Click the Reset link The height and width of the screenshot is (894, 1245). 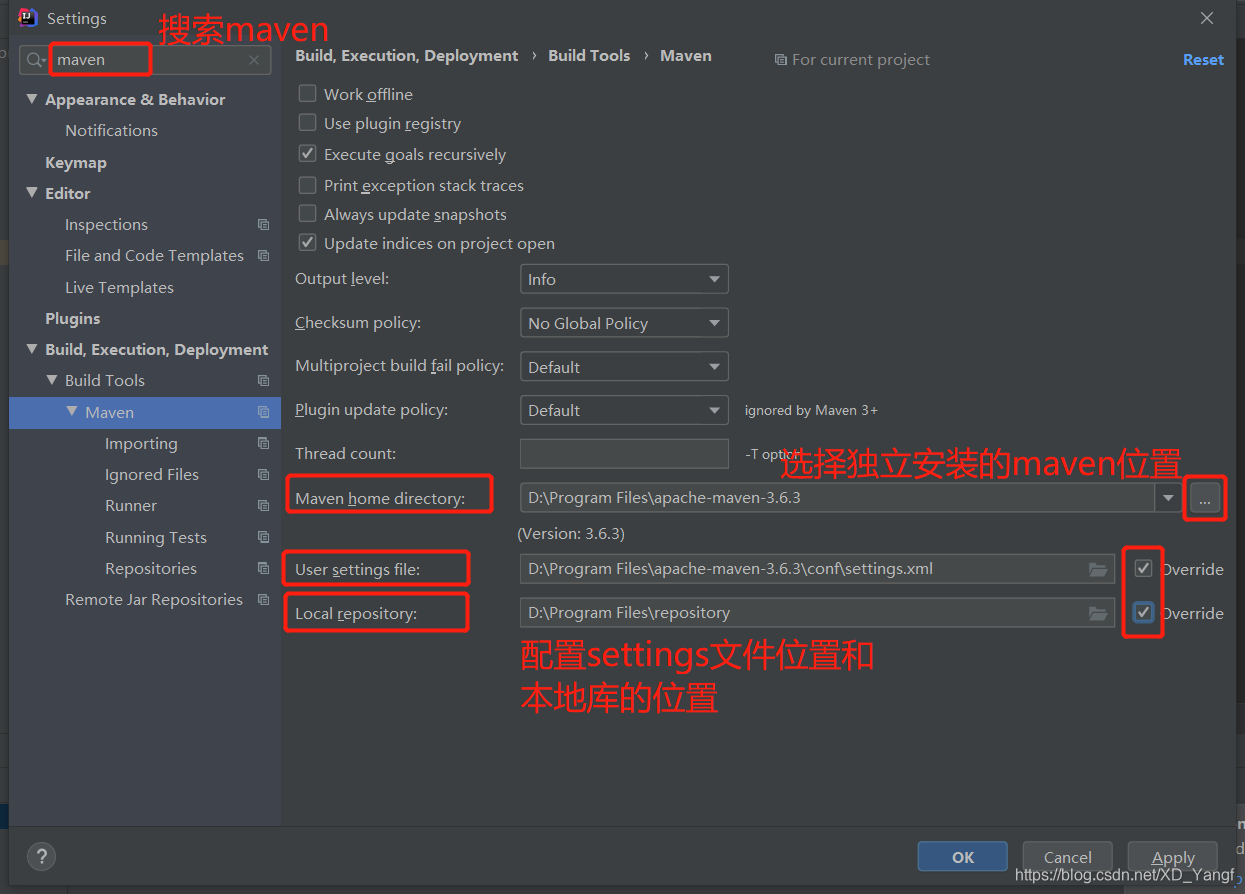click(x=1203, y=60)
